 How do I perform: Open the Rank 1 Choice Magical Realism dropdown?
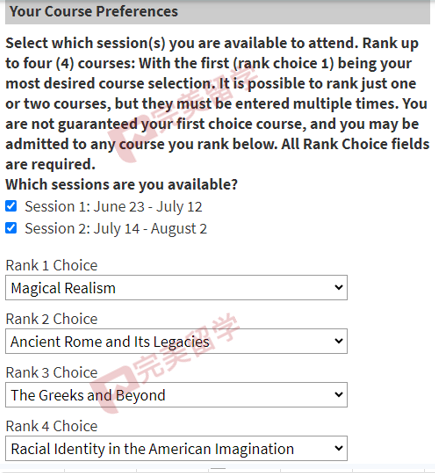176,287
